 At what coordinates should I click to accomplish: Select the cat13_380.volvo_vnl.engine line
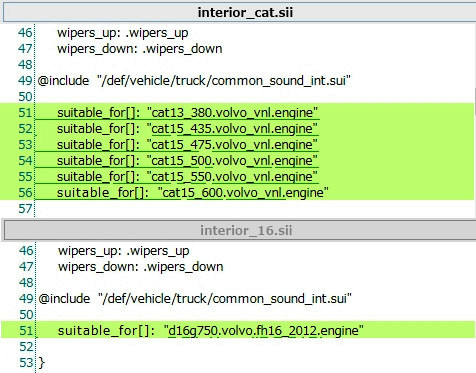187,113
